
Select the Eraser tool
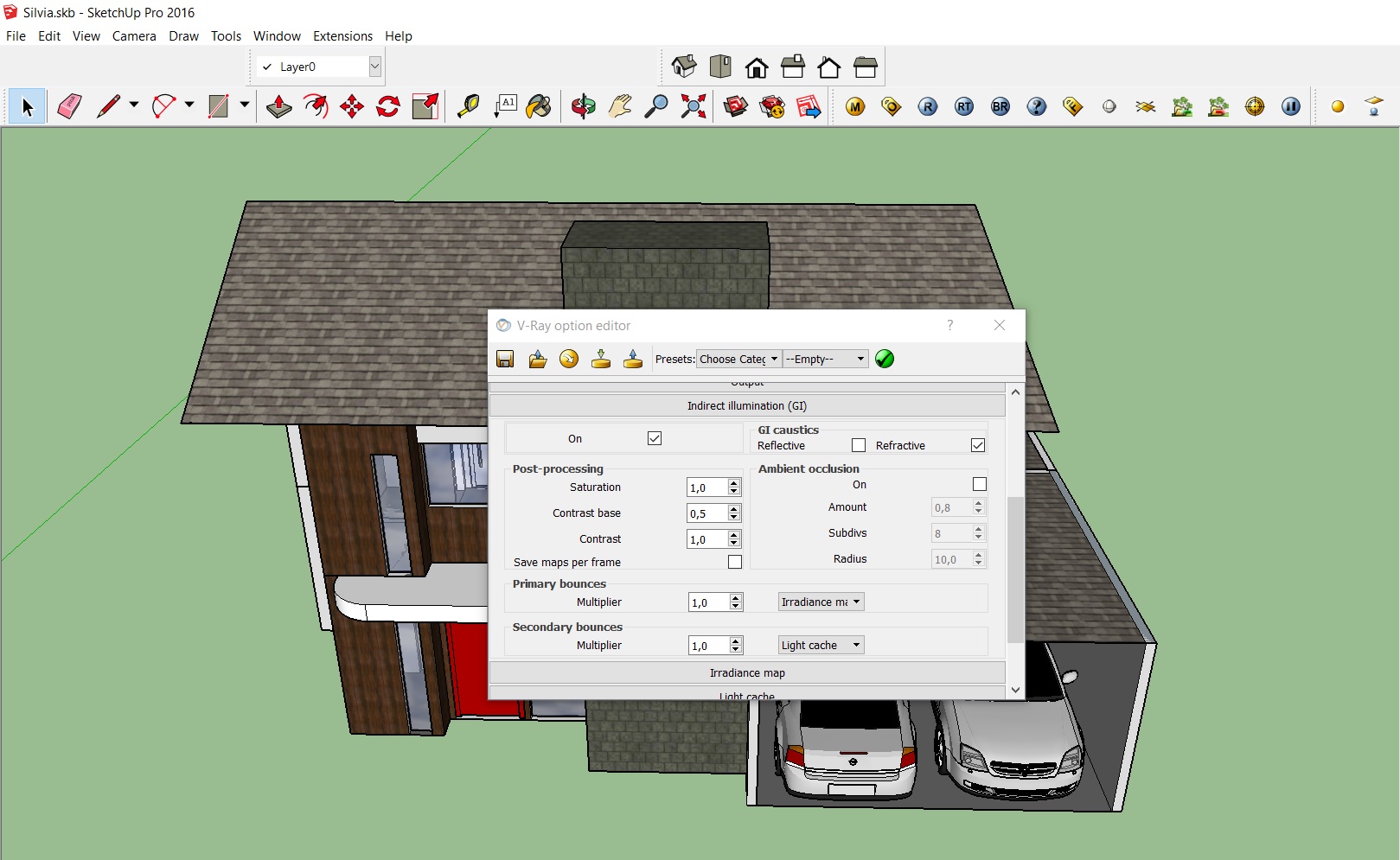pyautogui.click(x=69, y=106)
